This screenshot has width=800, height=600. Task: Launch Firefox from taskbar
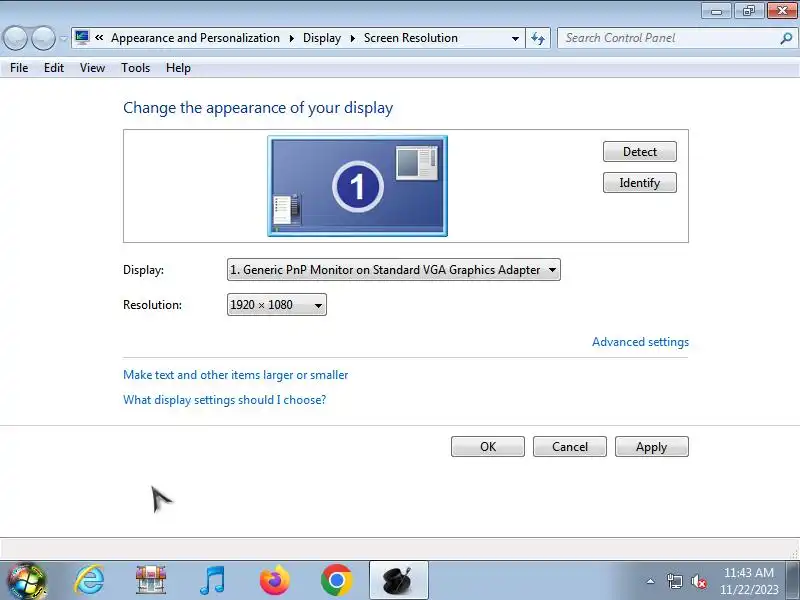click(274, 581)
